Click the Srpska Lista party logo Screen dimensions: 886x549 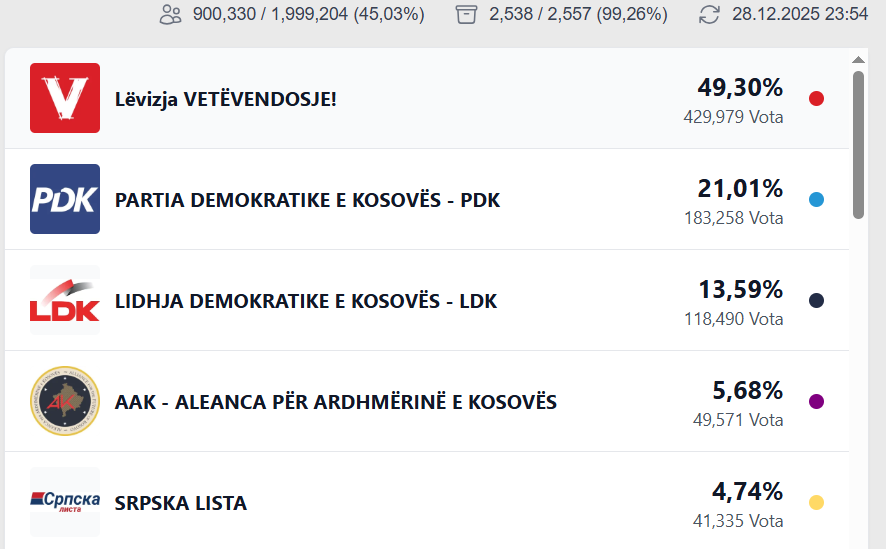tap(65, 501)
